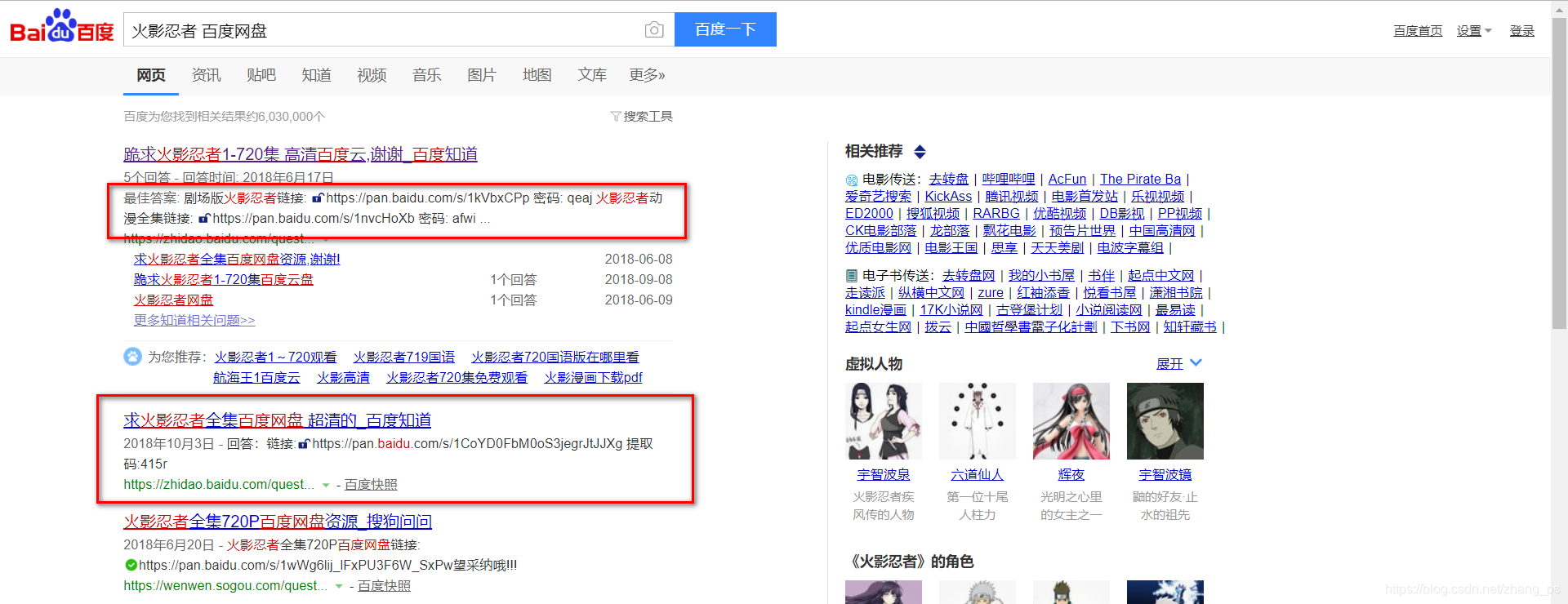
Task: Switch to the 视频 tab
Action: tap(372, 75)
